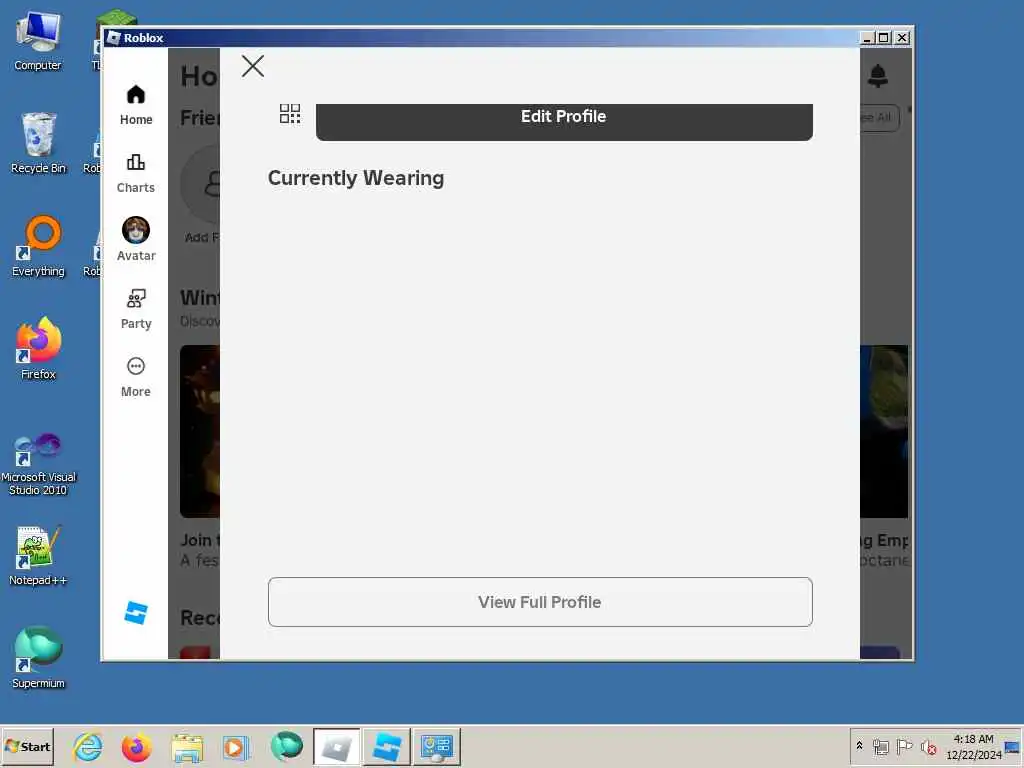
Task: Open Action Center flag tray icon
Action: click(x=904, y=746)
